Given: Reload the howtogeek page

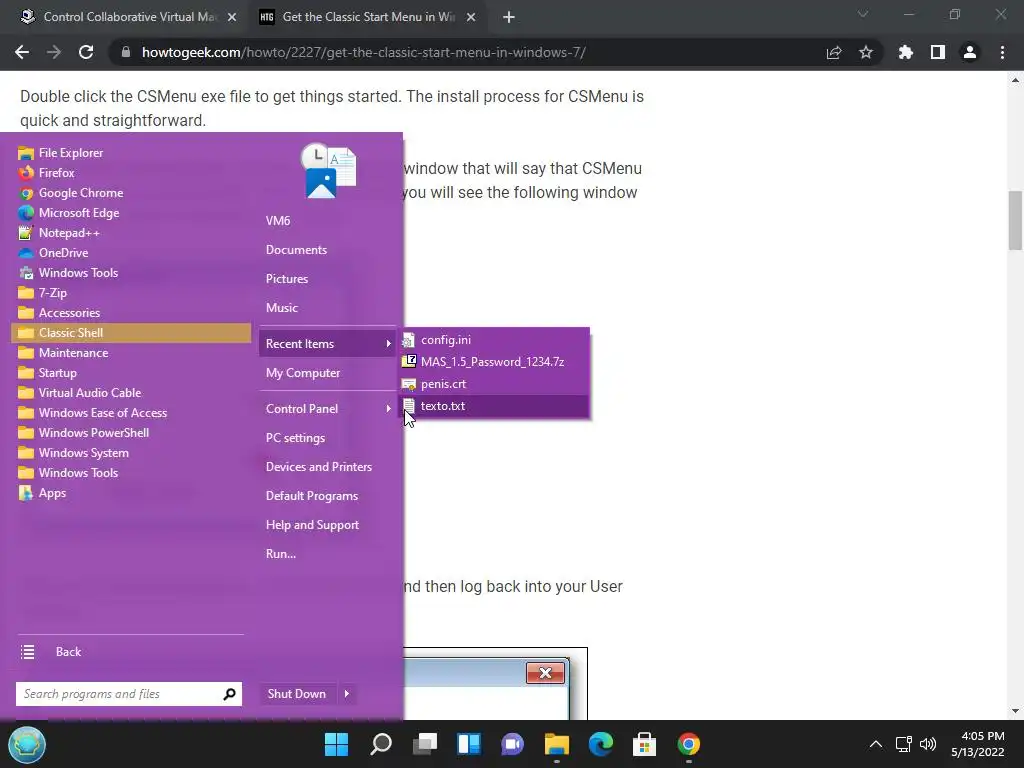Looking at the screenshot, I should pos(86,52).
